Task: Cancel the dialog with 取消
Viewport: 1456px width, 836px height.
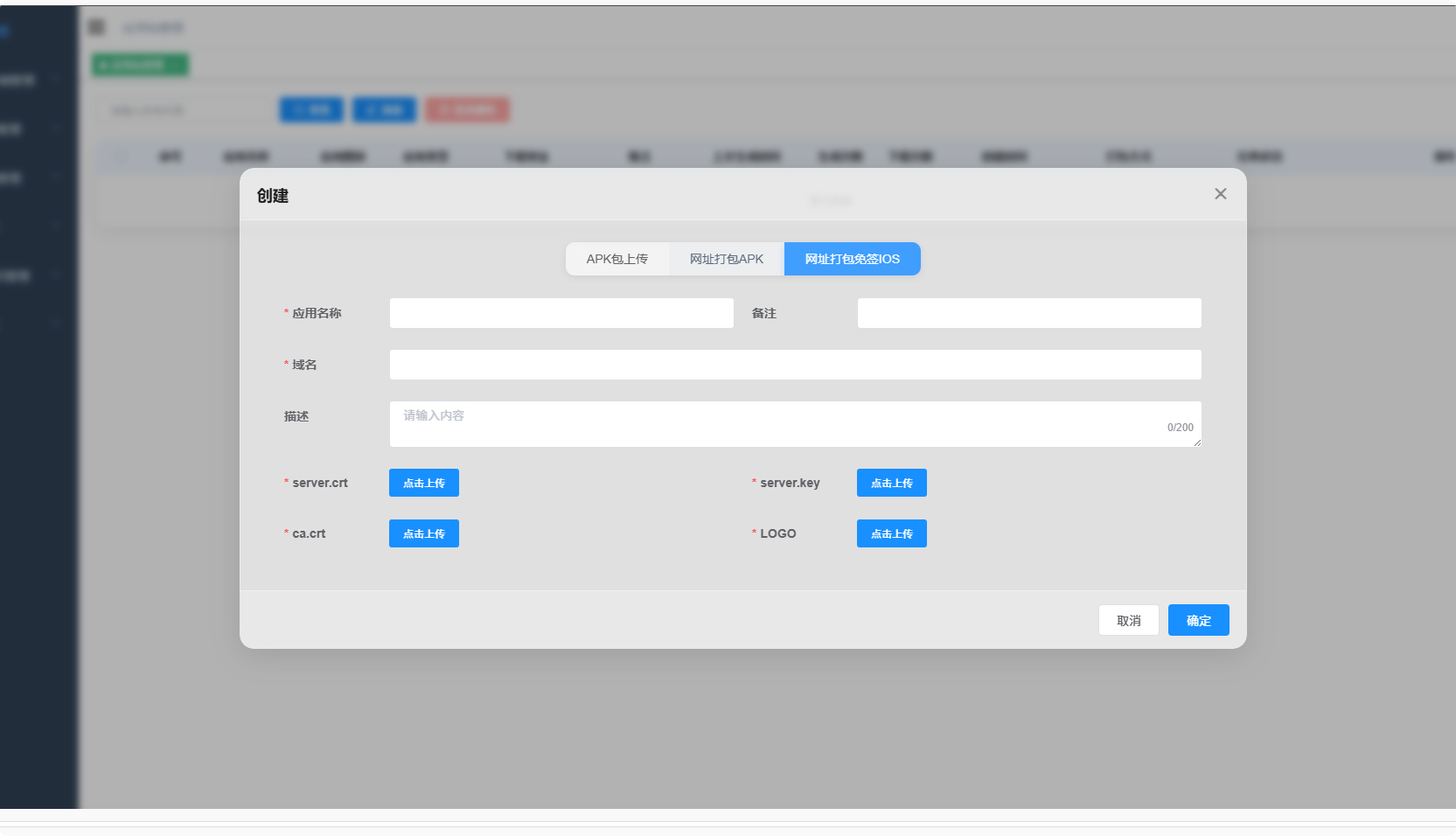Action: pyautogui.click(x=1129, y=620)
